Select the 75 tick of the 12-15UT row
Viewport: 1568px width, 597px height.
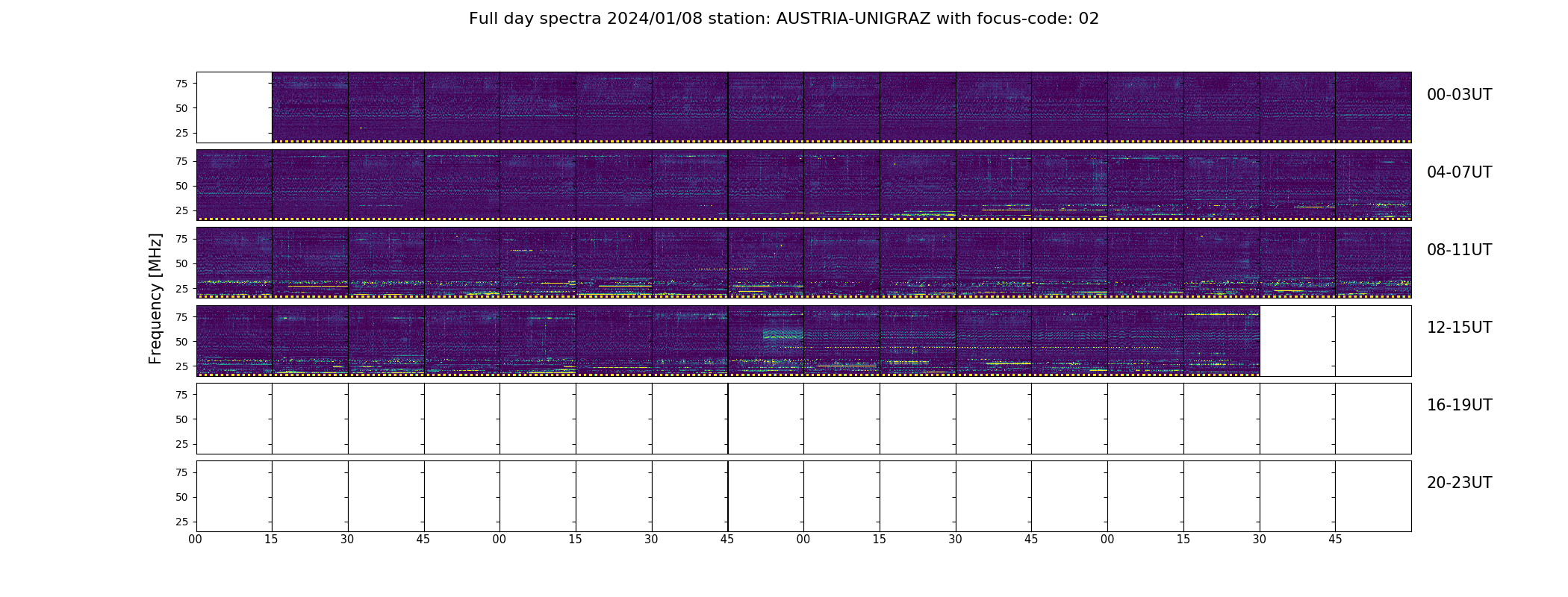181,317
